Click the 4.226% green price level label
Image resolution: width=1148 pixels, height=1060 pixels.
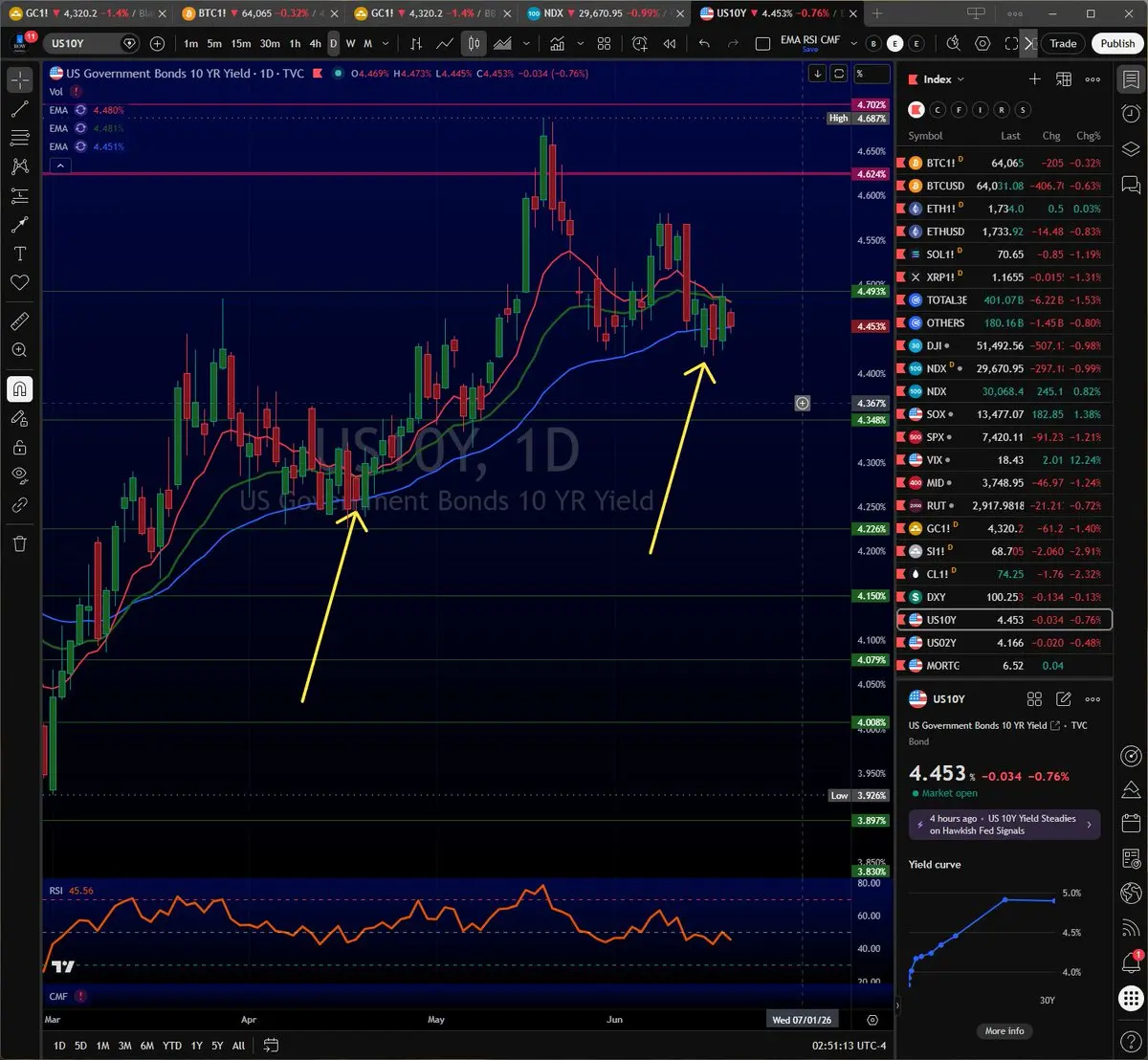coord(871,529)
